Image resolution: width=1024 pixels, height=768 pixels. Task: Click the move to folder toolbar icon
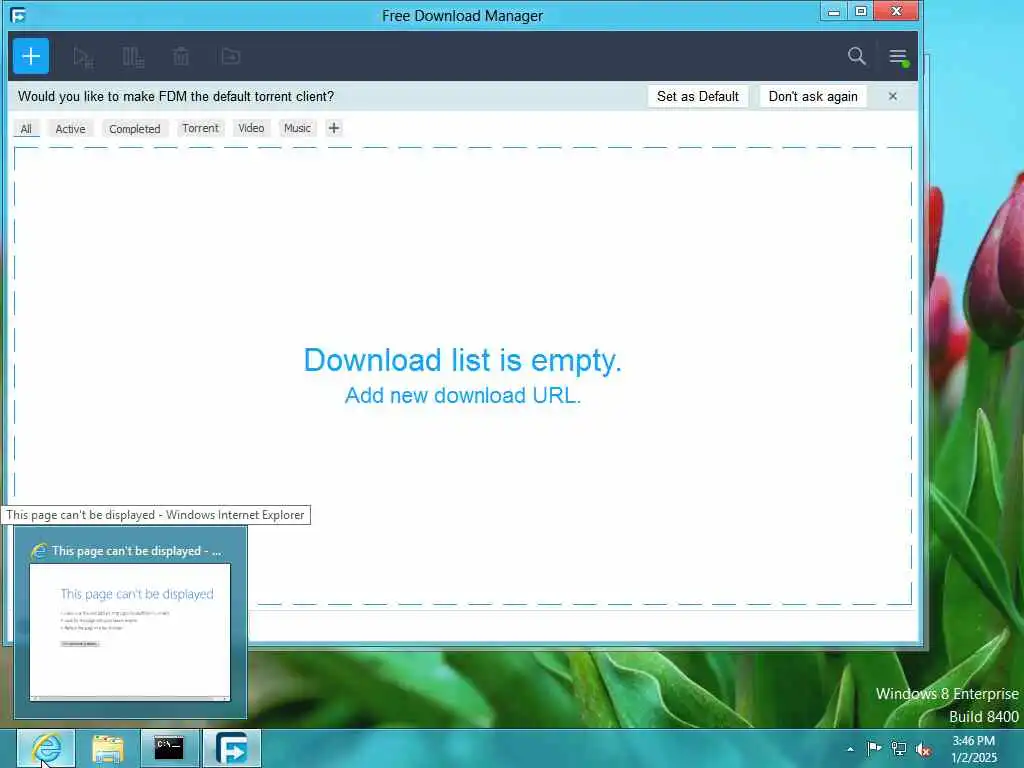point(231,56)
